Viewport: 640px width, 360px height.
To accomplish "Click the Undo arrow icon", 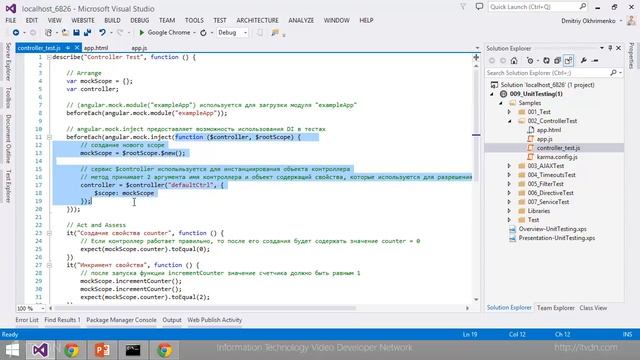I will [x=102, y=32].
